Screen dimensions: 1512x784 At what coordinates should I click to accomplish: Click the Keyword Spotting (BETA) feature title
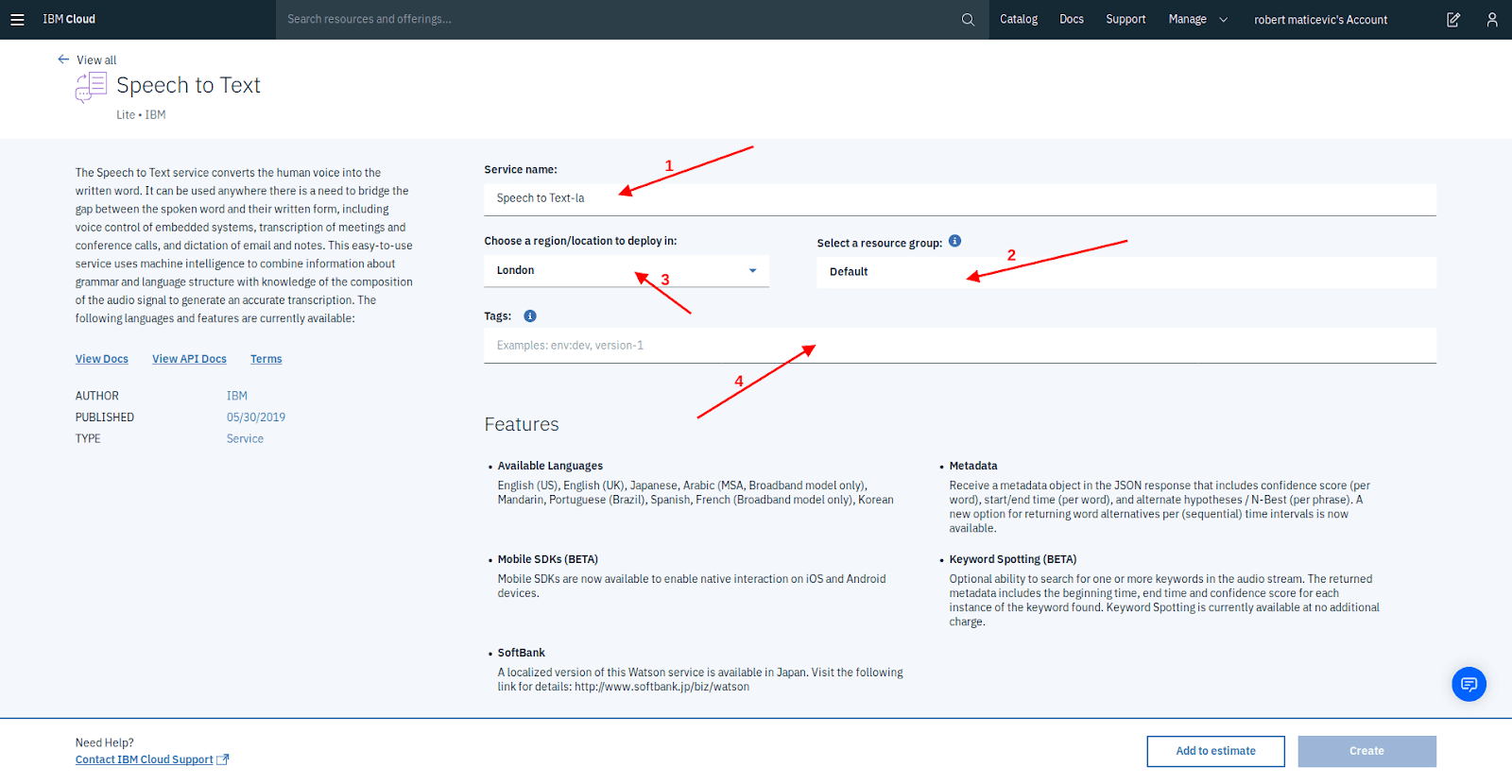tap(1013, 559)
